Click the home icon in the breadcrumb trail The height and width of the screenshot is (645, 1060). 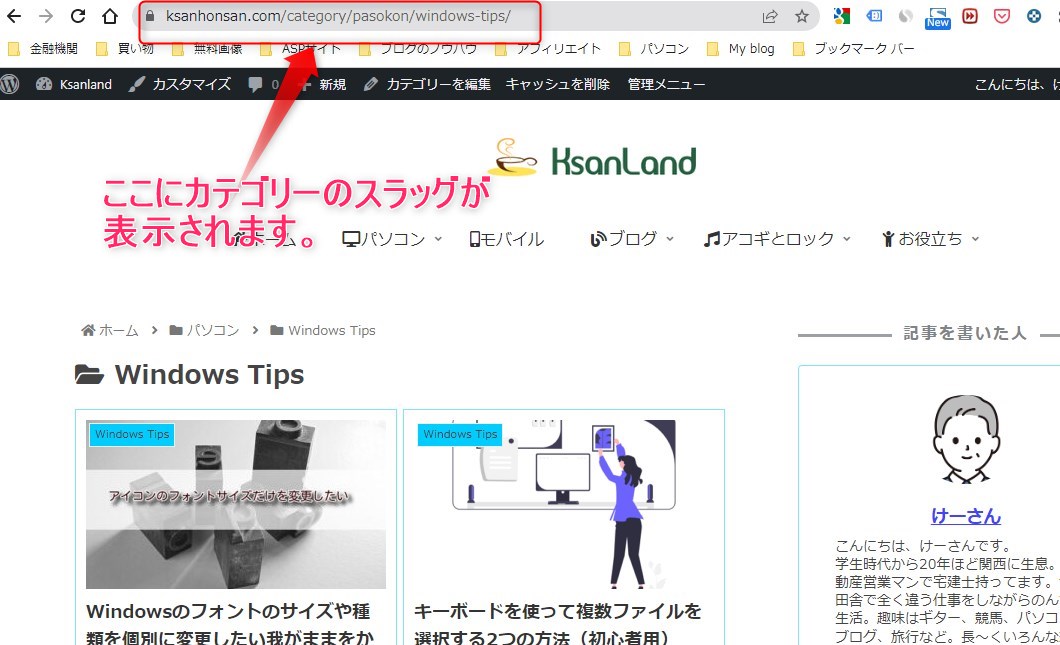[89, 330]
